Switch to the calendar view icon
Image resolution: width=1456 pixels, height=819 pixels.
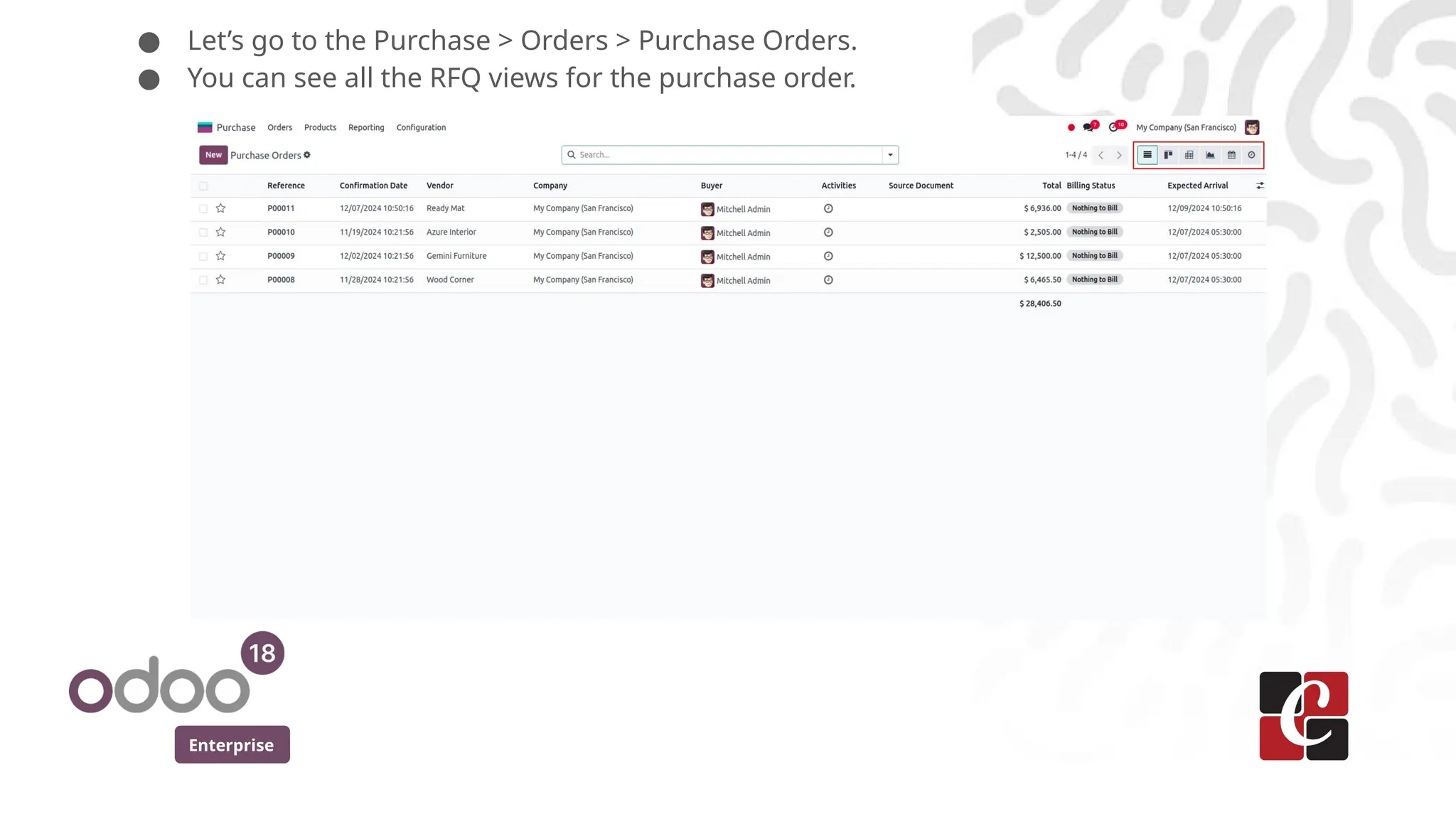click(x=1231, y=155)
